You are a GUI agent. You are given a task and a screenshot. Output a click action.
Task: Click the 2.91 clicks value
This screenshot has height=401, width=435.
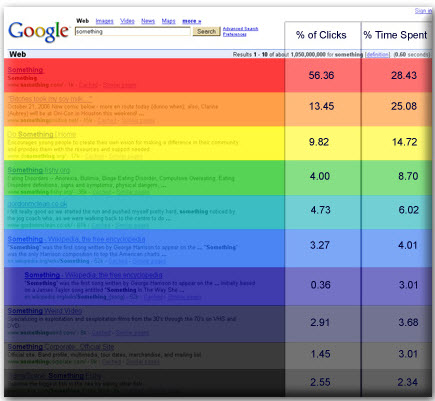(320, 322)
